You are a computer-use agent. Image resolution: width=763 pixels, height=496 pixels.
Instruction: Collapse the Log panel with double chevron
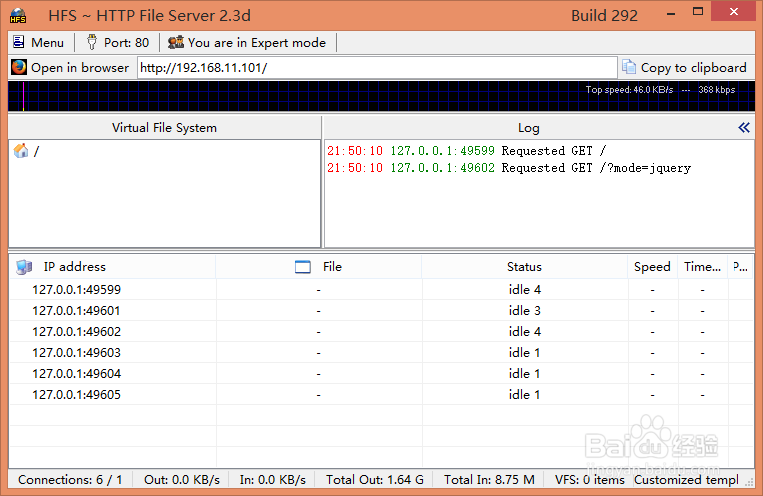pos(744,128)
